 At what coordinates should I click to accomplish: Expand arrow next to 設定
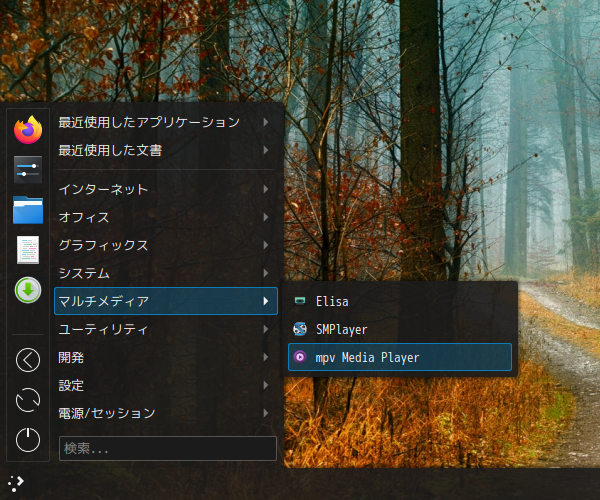pyautogui.click(x=266, y=385)
